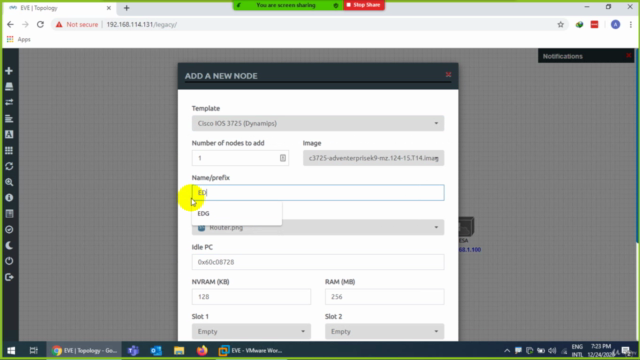Switch to EVE - VMware Workstation taskbar item
Screen dimensions: 640x360
(x=251, y=350)
